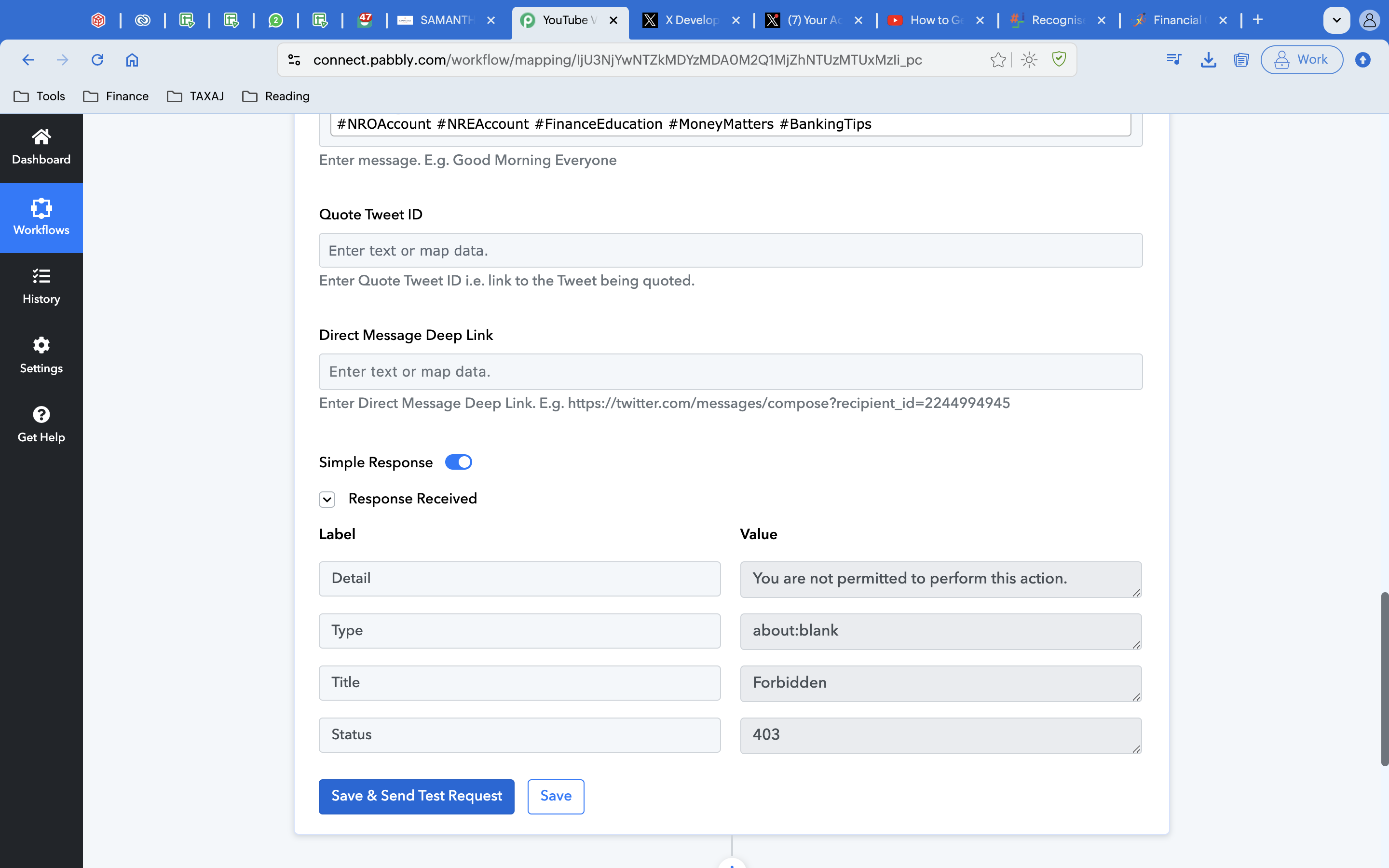Click the hashtag message text area
The image size is (1389, 868).
click(x=731, y=124)
